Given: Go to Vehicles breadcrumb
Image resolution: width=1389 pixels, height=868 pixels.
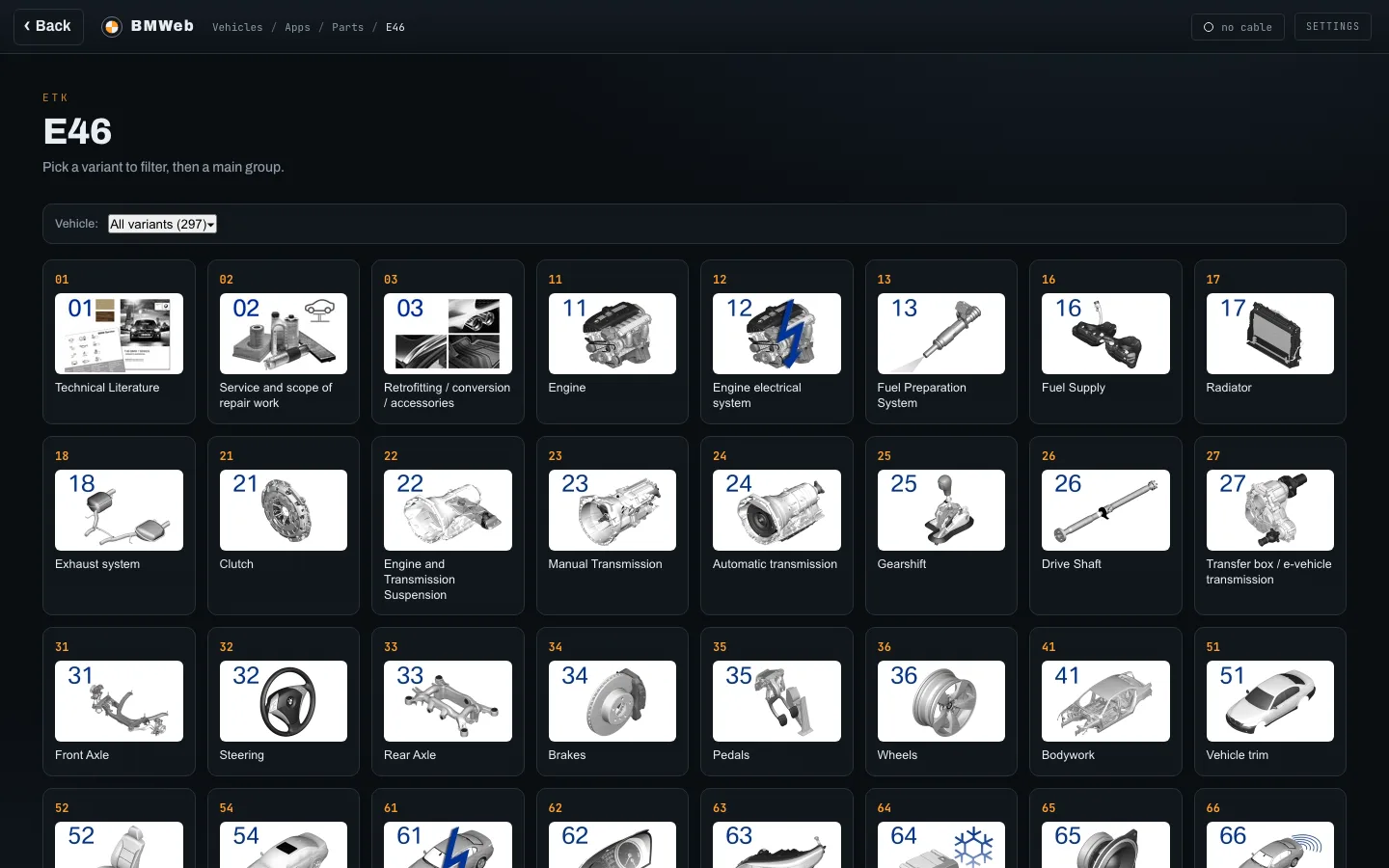Looking at the screenshot, I should coord(237,27).
